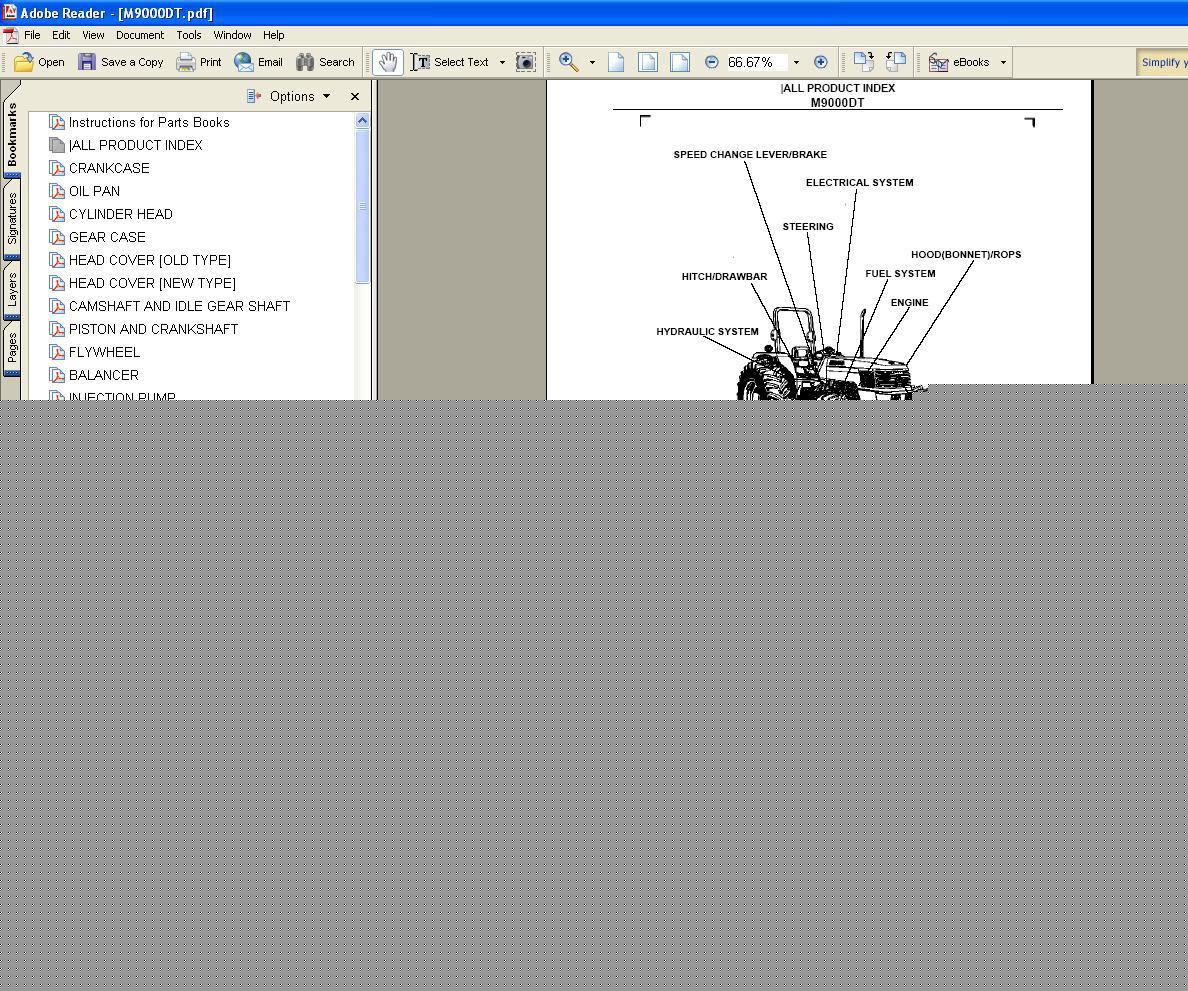Jump to CAMSHAFT AND IDLE GEAR SHAFT bookmark
The height and width of the screenshot is (991, 1188).
click(x=180, y=306)
